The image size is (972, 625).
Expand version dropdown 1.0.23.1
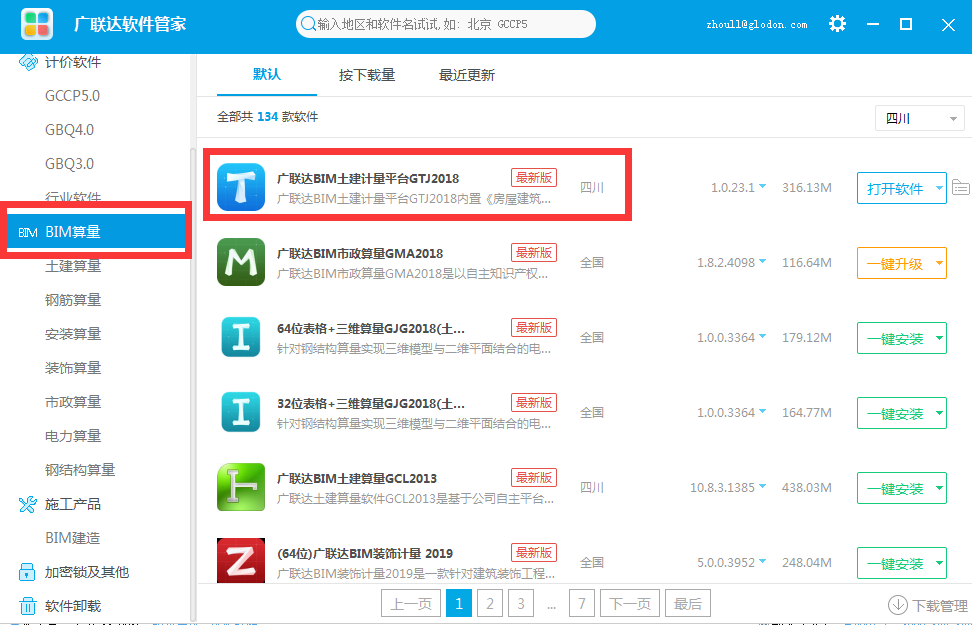762,186
